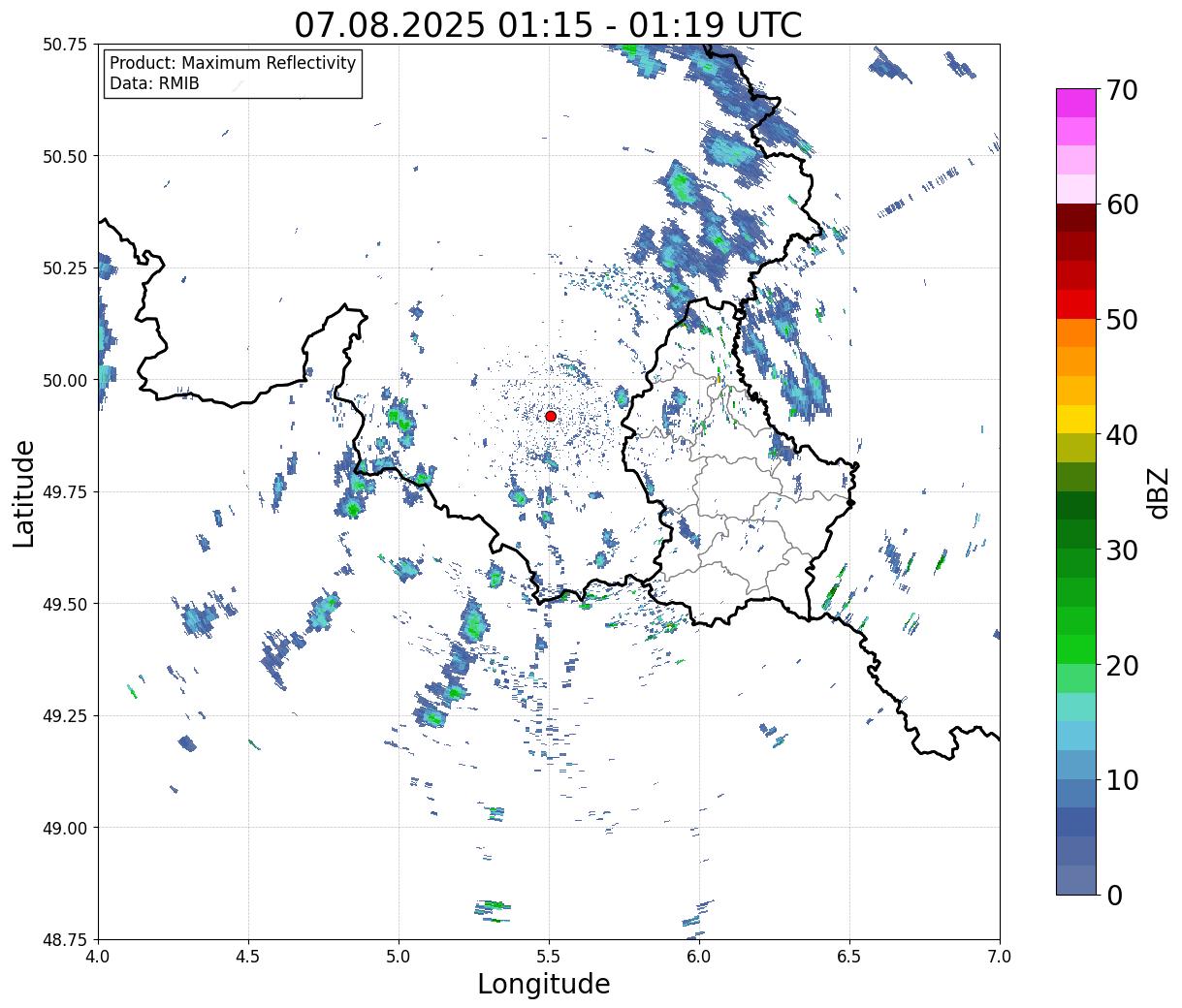Click the yellow colorbar swatch above 40
This screenshot has height=1008, width=1182.
(x=1076, y=420)
